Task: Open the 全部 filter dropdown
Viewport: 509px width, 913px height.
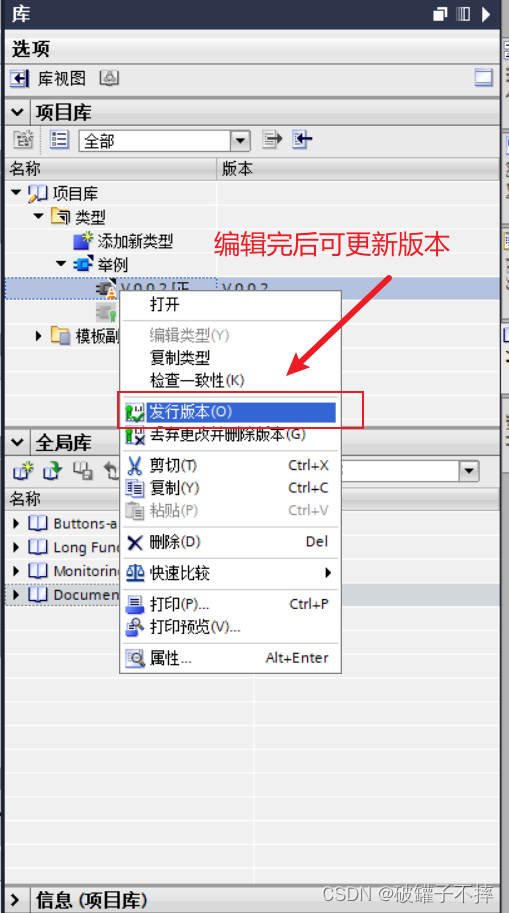Action: pyautogui.click(x=239, y=140)
